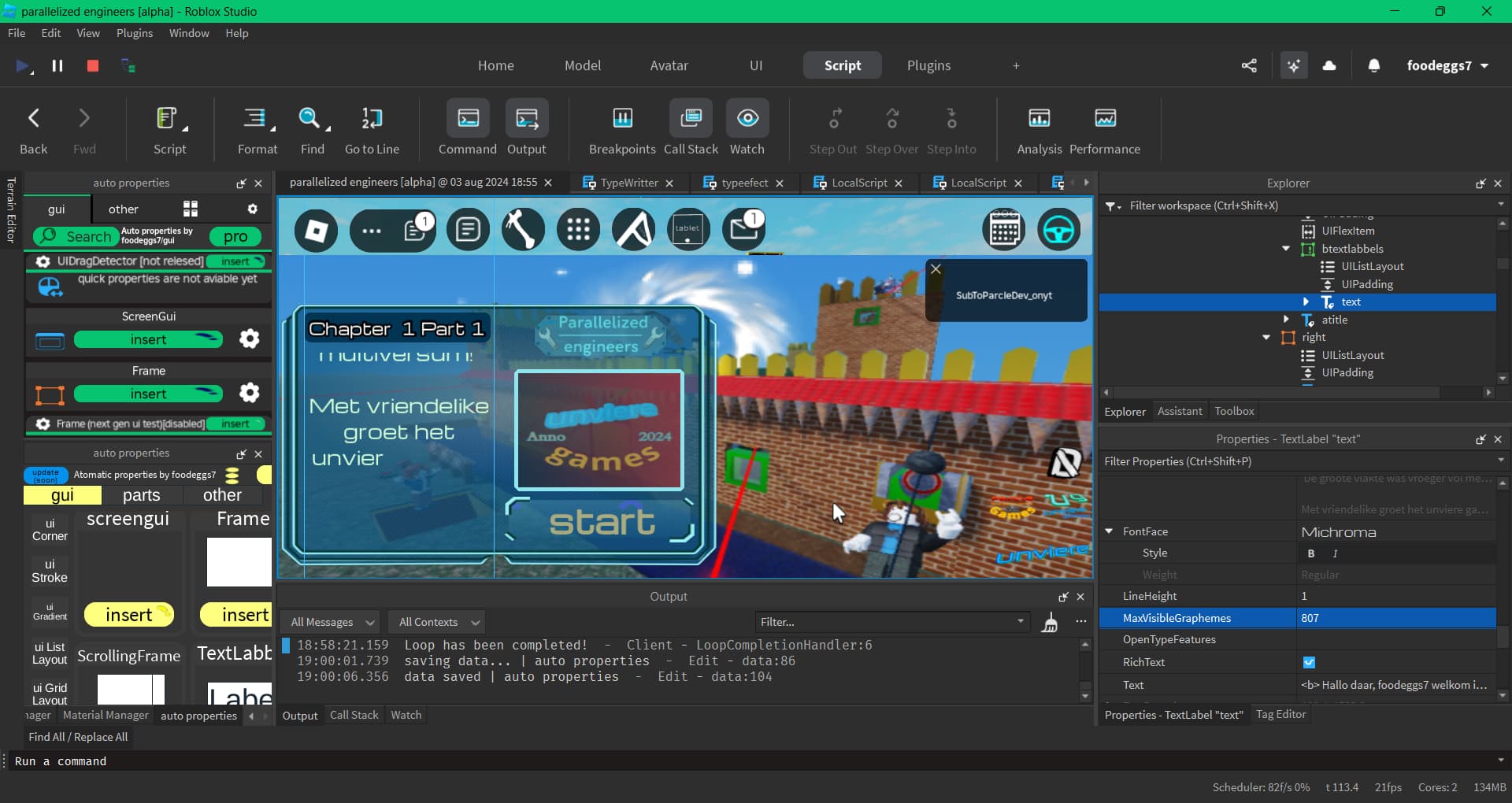Open the Call Stack panel icon
This screenshot has height=803, width=1512.
coord(691,119)
